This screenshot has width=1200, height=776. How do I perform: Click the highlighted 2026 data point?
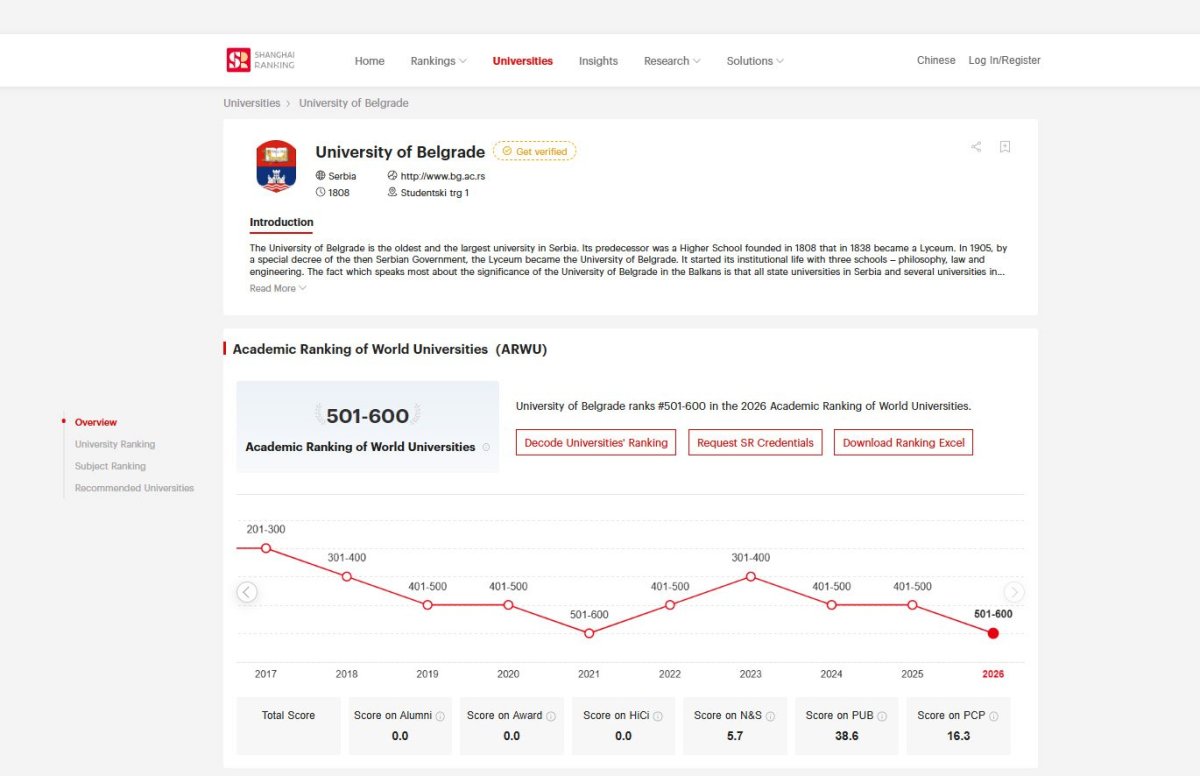click(x=993, y=633)
